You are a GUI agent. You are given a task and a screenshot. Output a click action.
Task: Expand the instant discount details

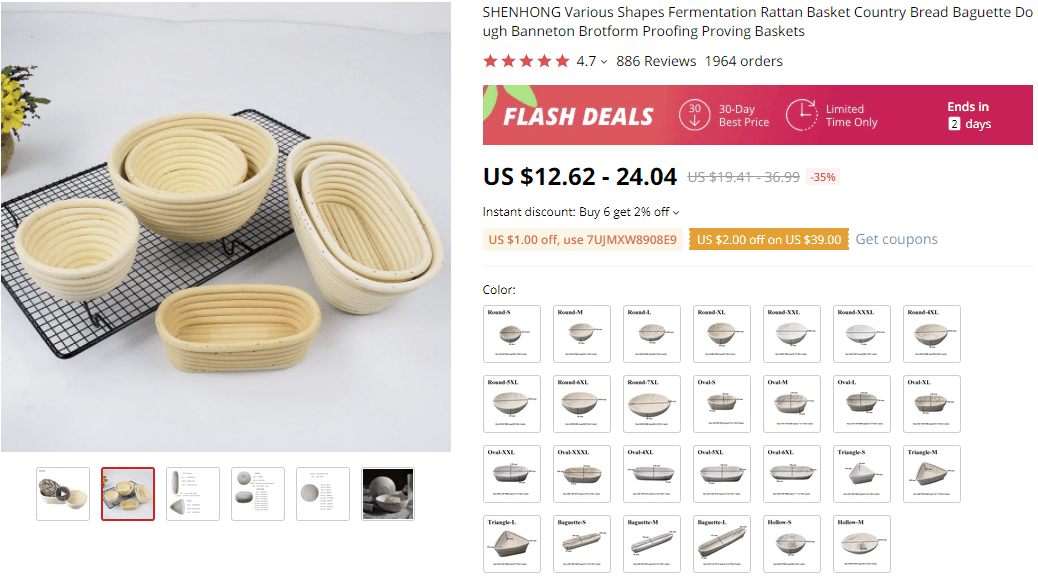676,212
